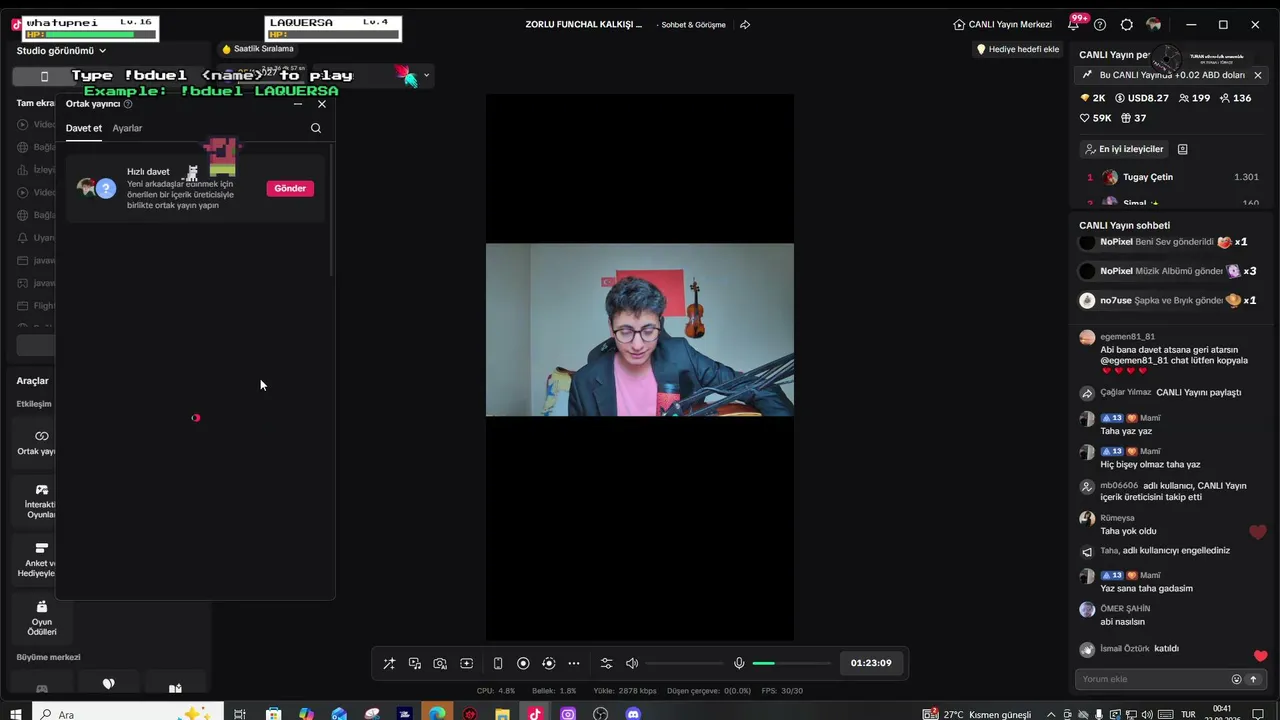Click the heart beside İsmail Öztürk katıldı

[x=1260, y=656]
